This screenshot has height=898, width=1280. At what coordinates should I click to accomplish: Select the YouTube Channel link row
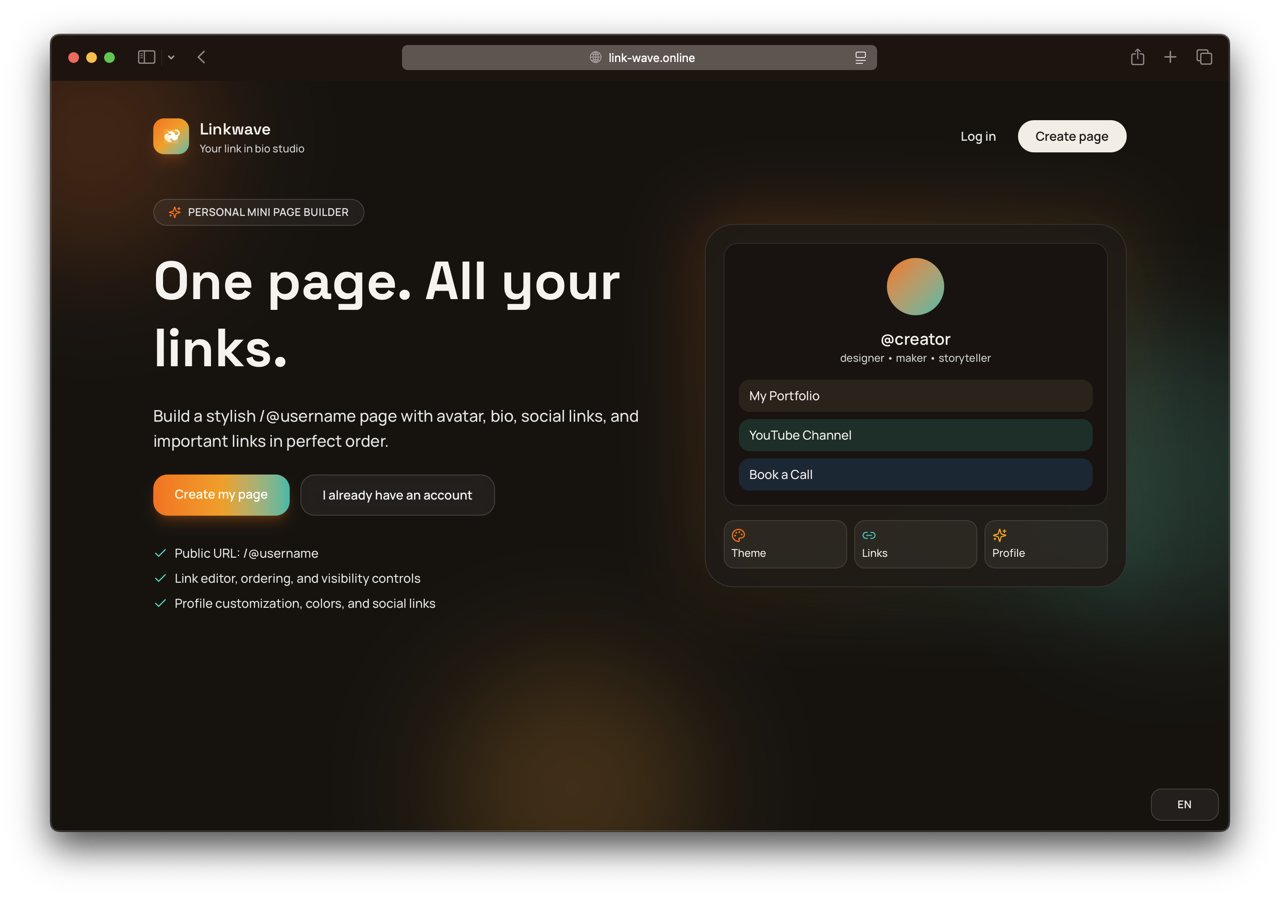(x=915, y=435)
